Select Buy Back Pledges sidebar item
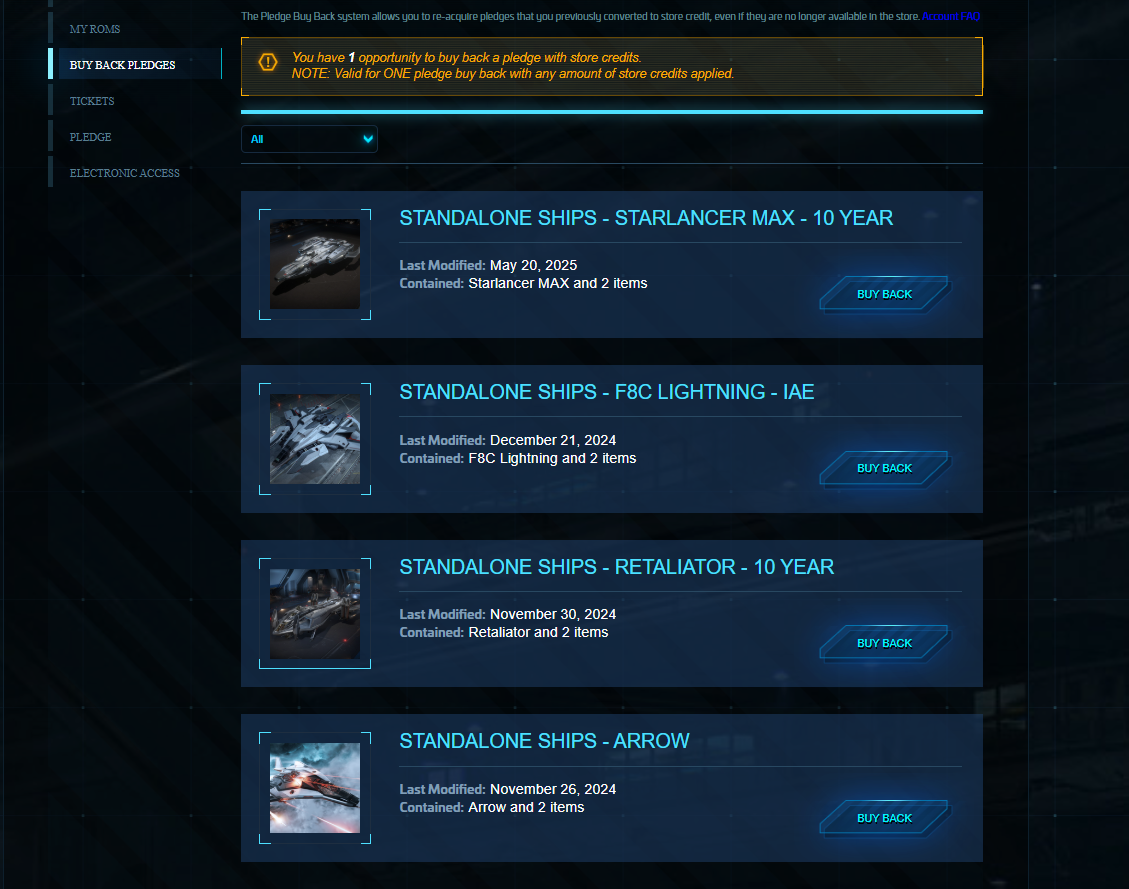Image resolution: width=1129 pixels, height=889 pixels. pyautogui.click(x=122, y=65)
